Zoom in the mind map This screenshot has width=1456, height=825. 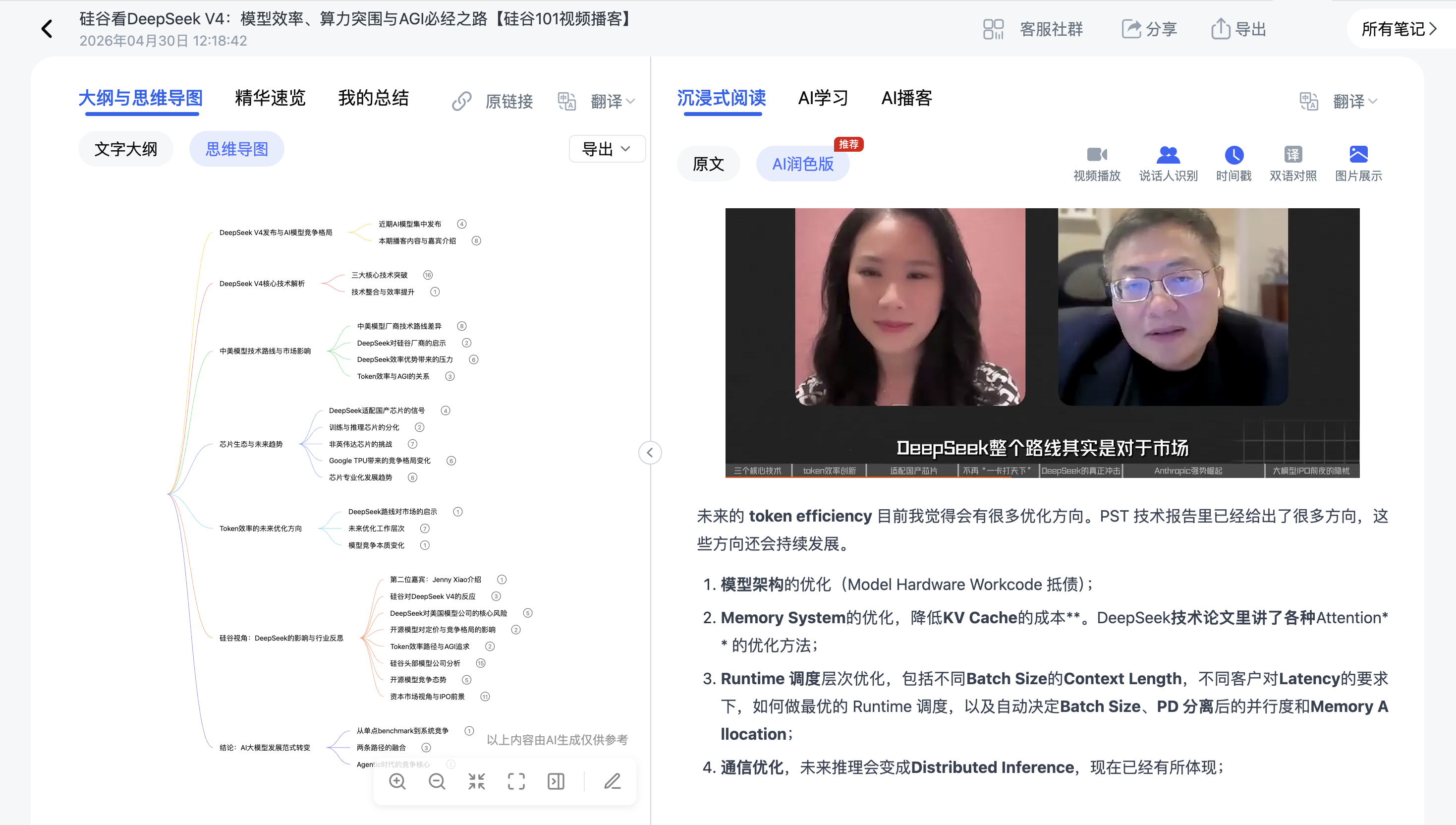(x=397, y=782)
